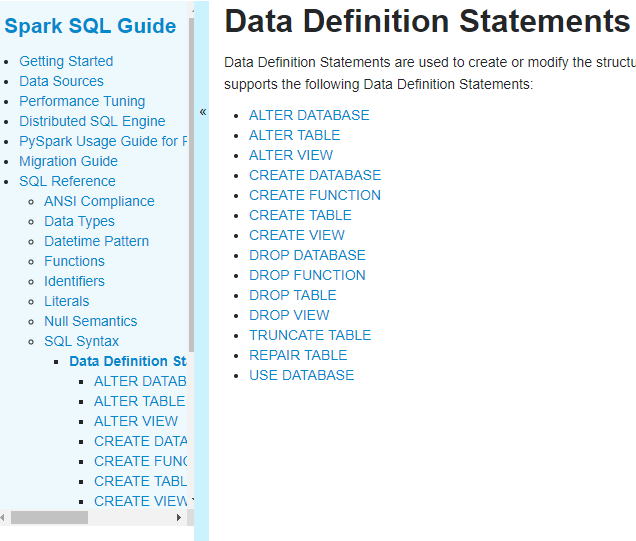
Task: Open the REPAIR TABLE statement link
Action: point(298,355)
